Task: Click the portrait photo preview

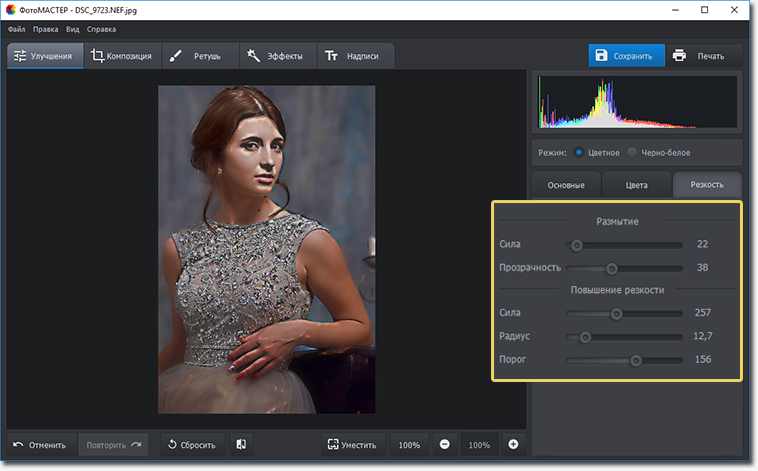Action: pyautogui.click(x=266, y=249)
